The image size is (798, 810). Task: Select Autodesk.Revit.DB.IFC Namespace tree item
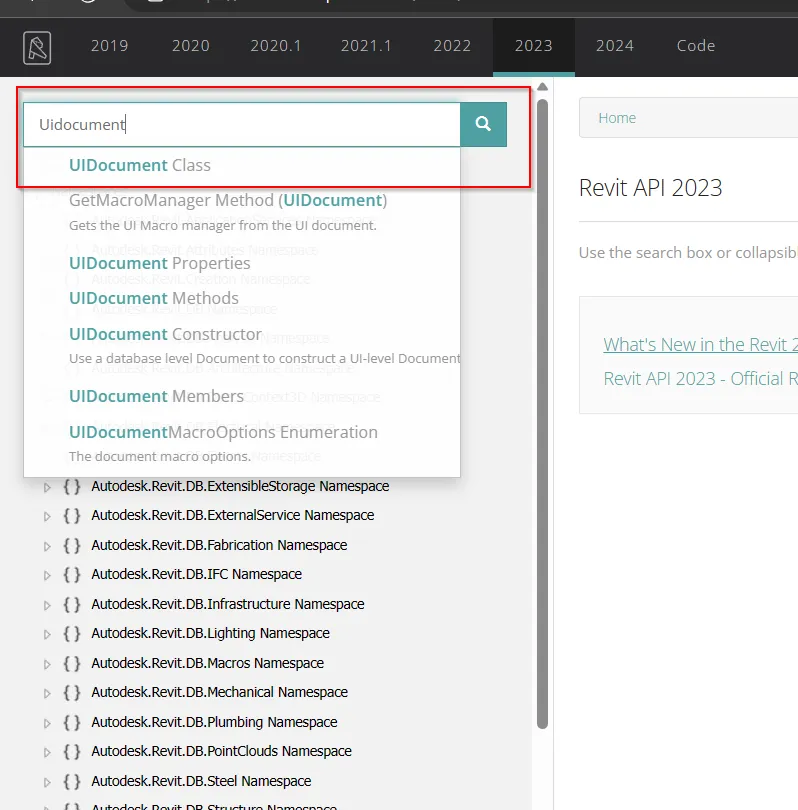tap(196, 574)
